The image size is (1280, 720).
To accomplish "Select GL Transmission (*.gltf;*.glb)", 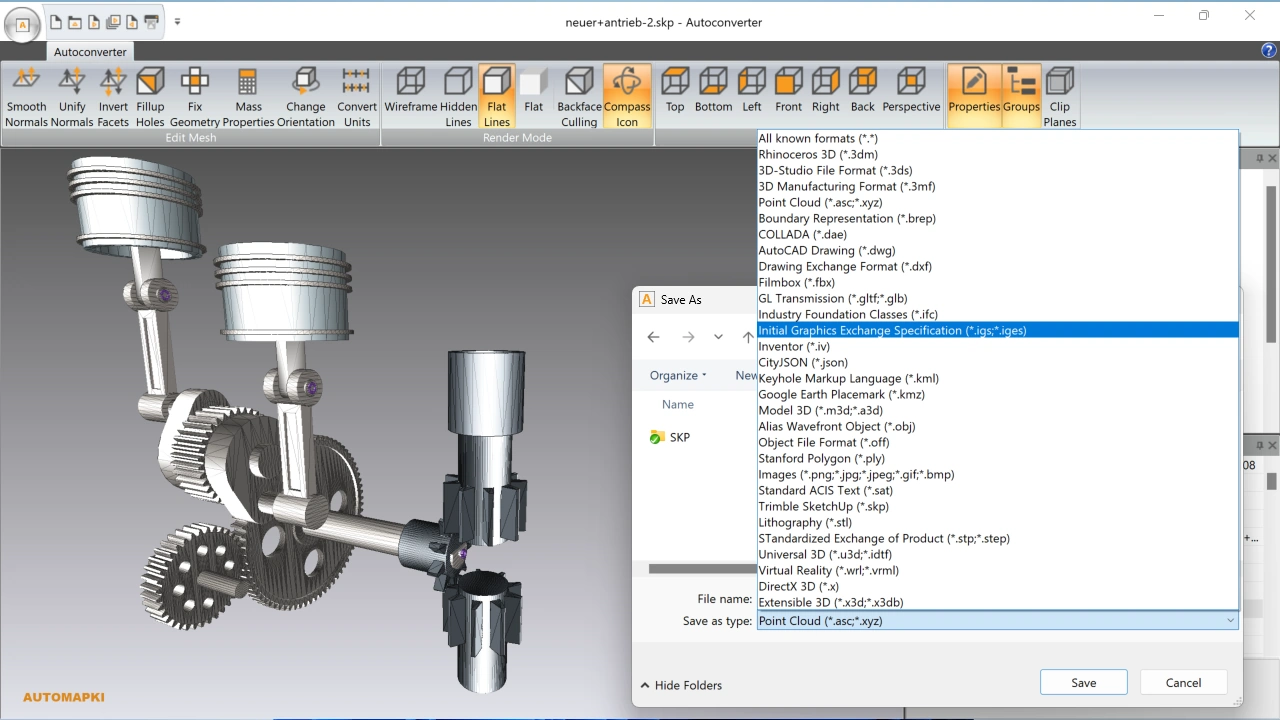I will pos(997,298).
